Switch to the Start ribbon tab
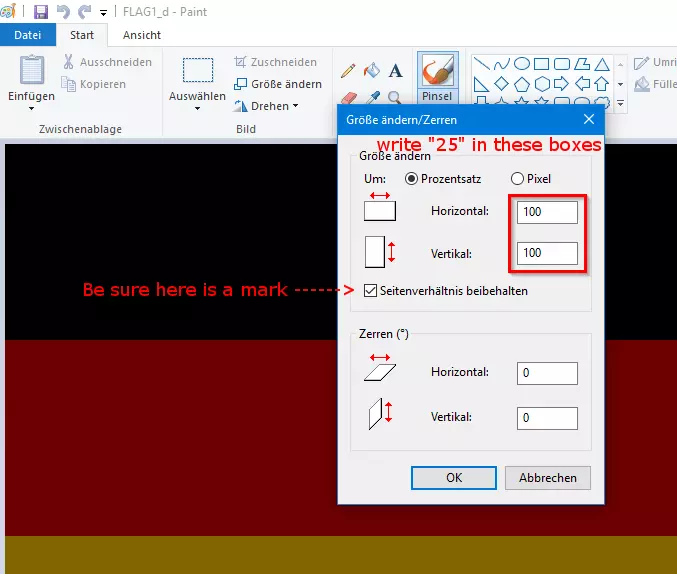Screen dimensions: 677x574 tap(82, 35)
